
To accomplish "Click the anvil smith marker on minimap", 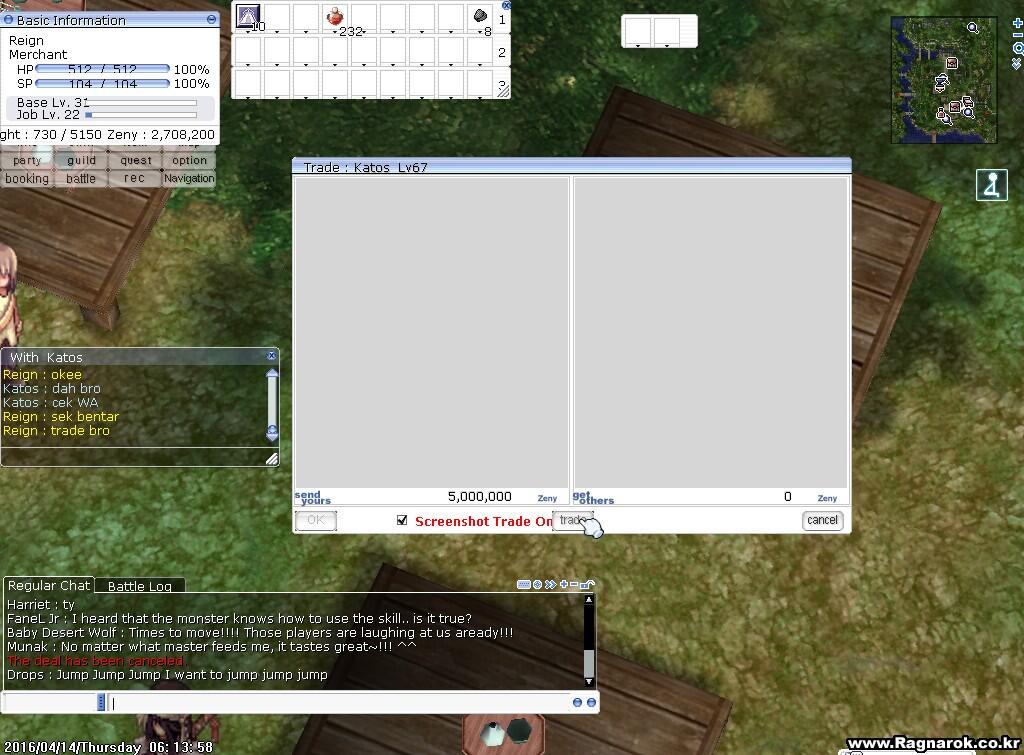I will click(x=941, y=82).
